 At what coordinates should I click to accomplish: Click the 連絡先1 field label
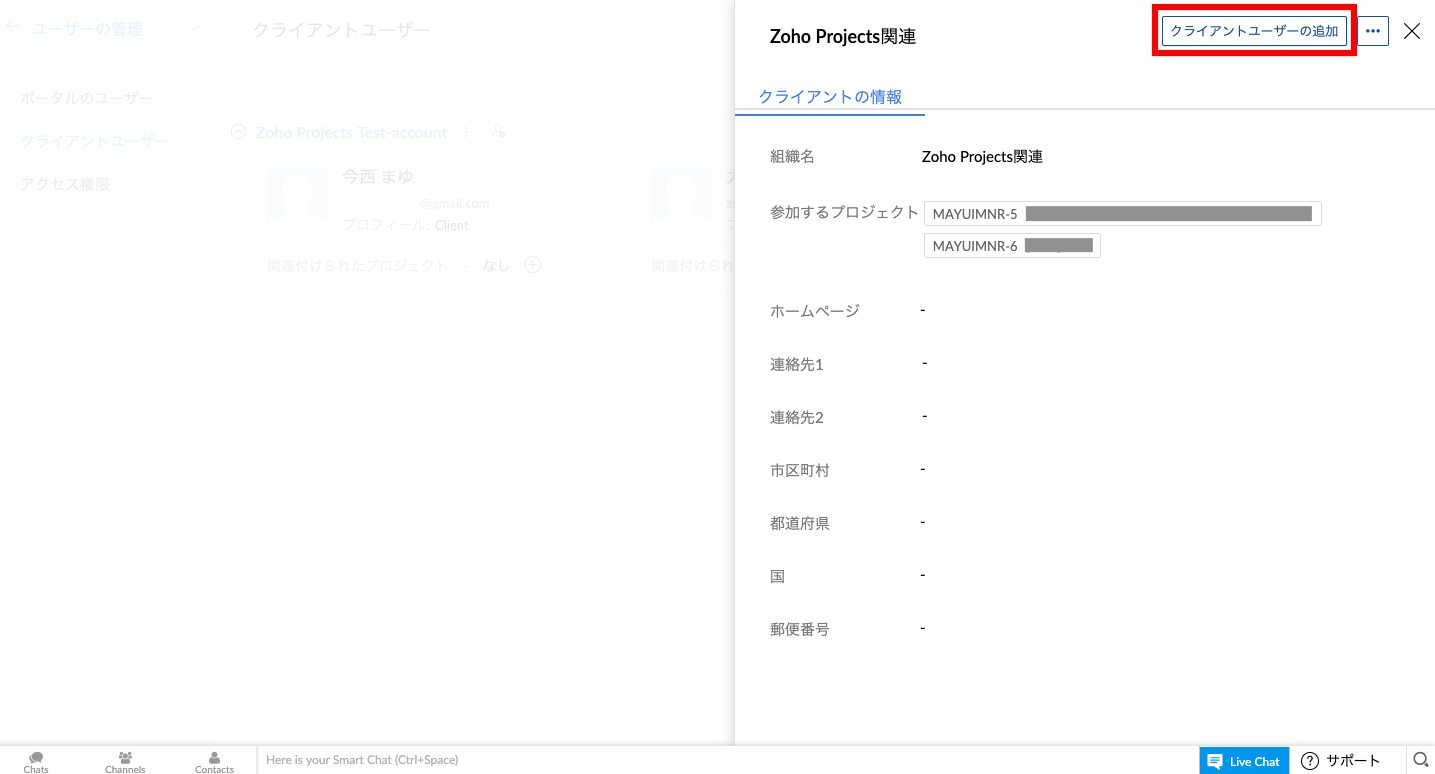[796, 365]
